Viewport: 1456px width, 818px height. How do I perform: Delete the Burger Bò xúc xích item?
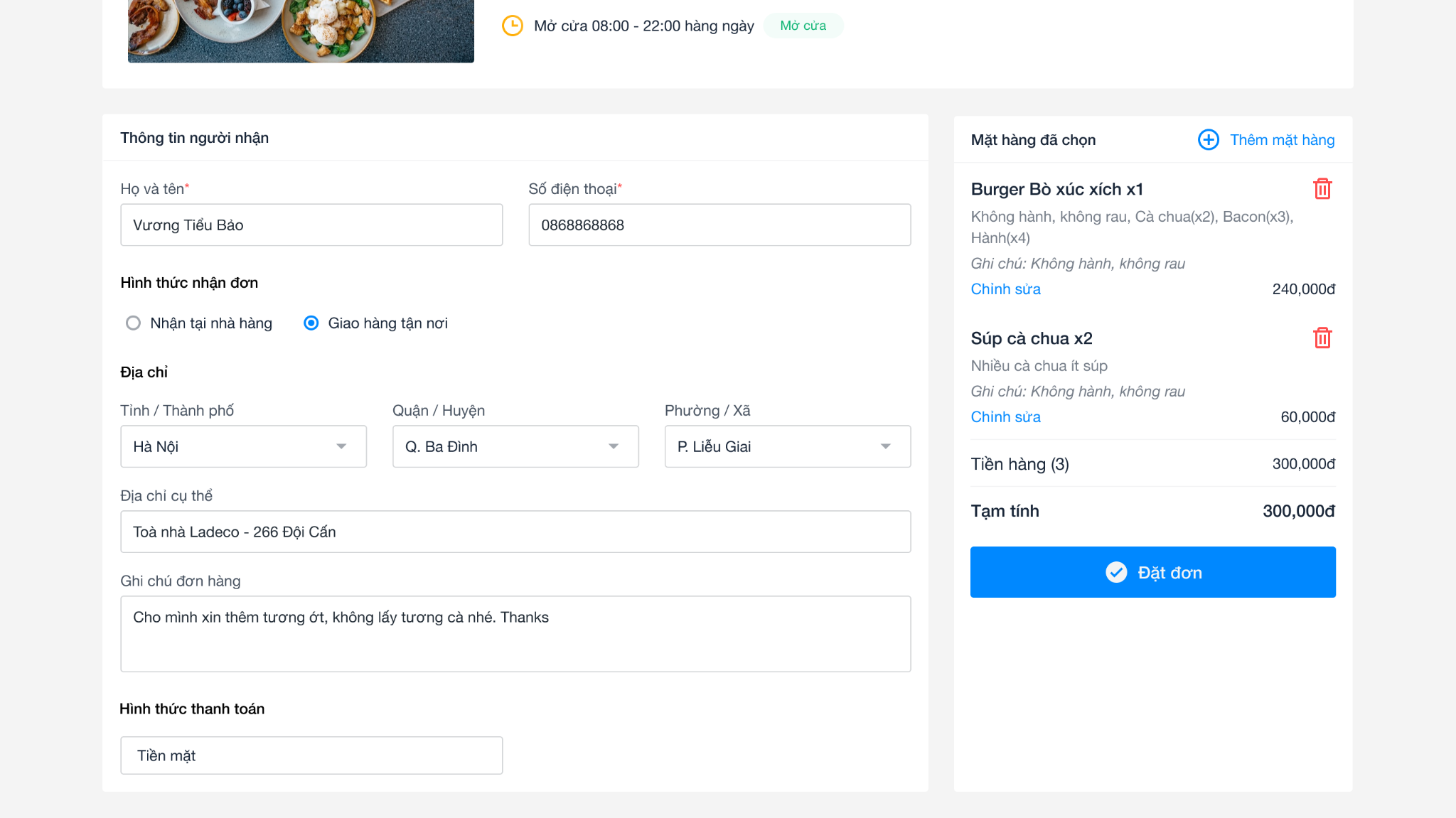click(1322, 189)
